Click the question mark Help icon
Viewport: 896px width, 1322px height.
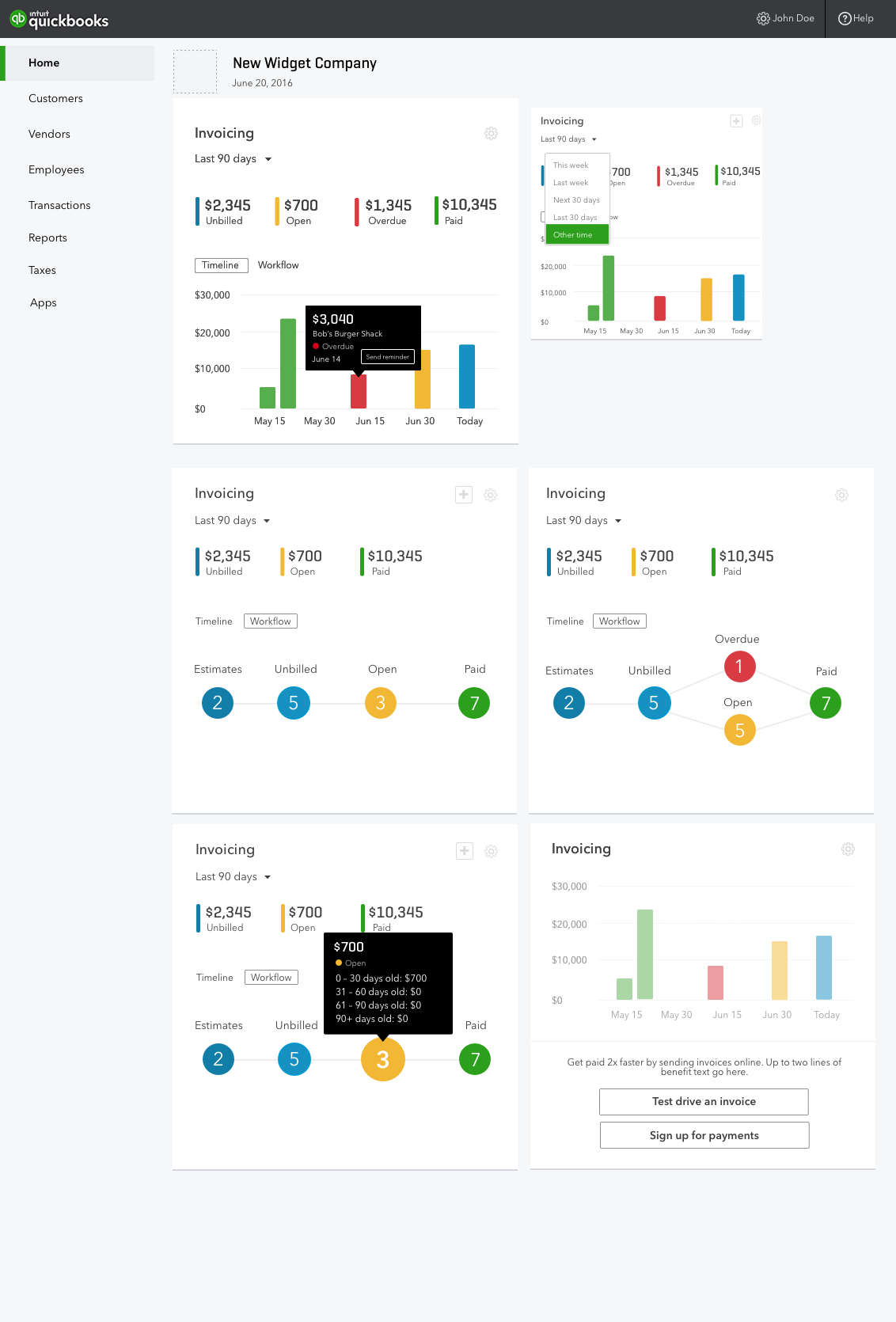tap(845, 18)
